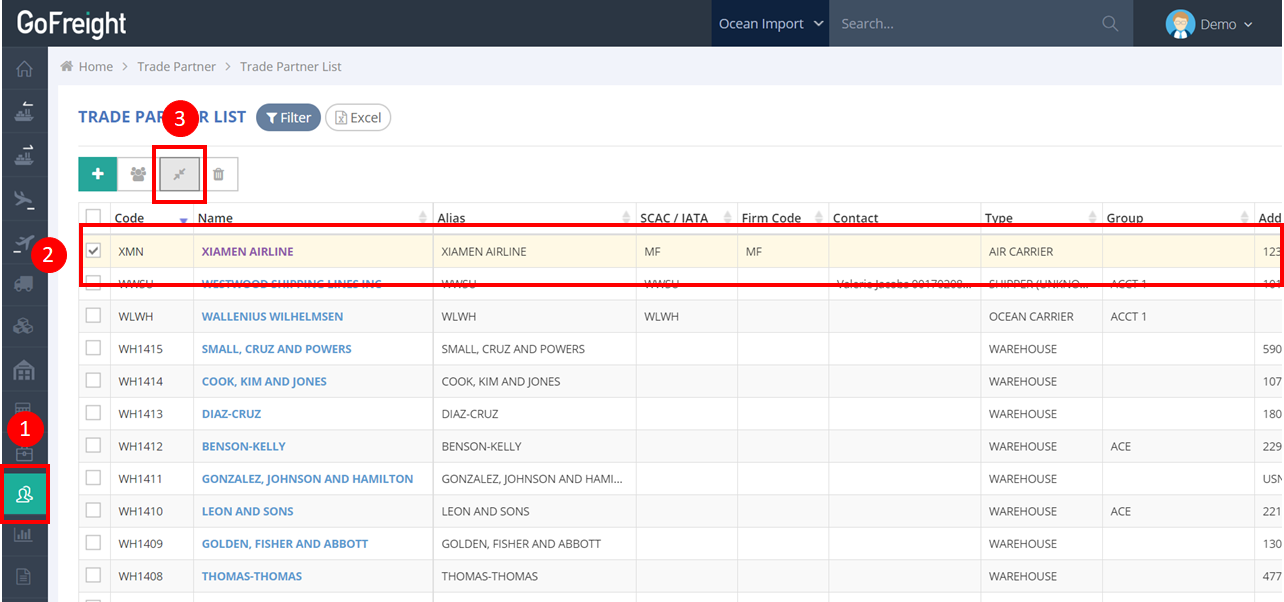Sort by the Name column header

(x=215, y=218)
